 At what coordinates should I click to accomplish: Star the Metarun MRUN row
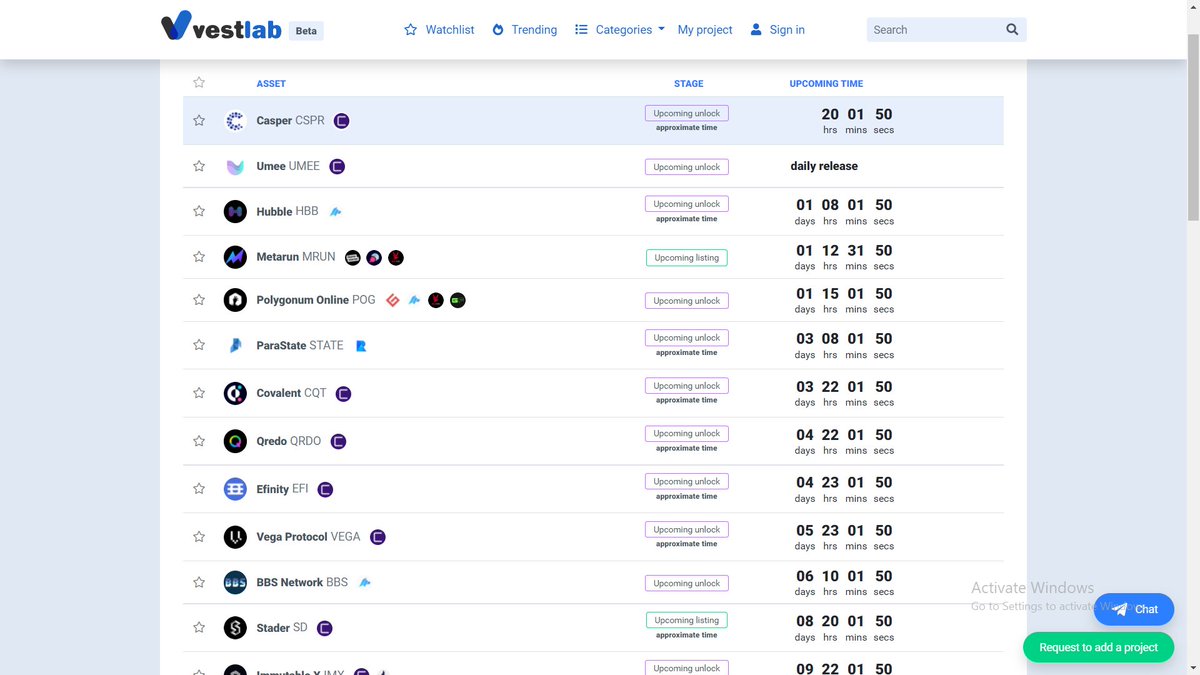coord(199,257)
